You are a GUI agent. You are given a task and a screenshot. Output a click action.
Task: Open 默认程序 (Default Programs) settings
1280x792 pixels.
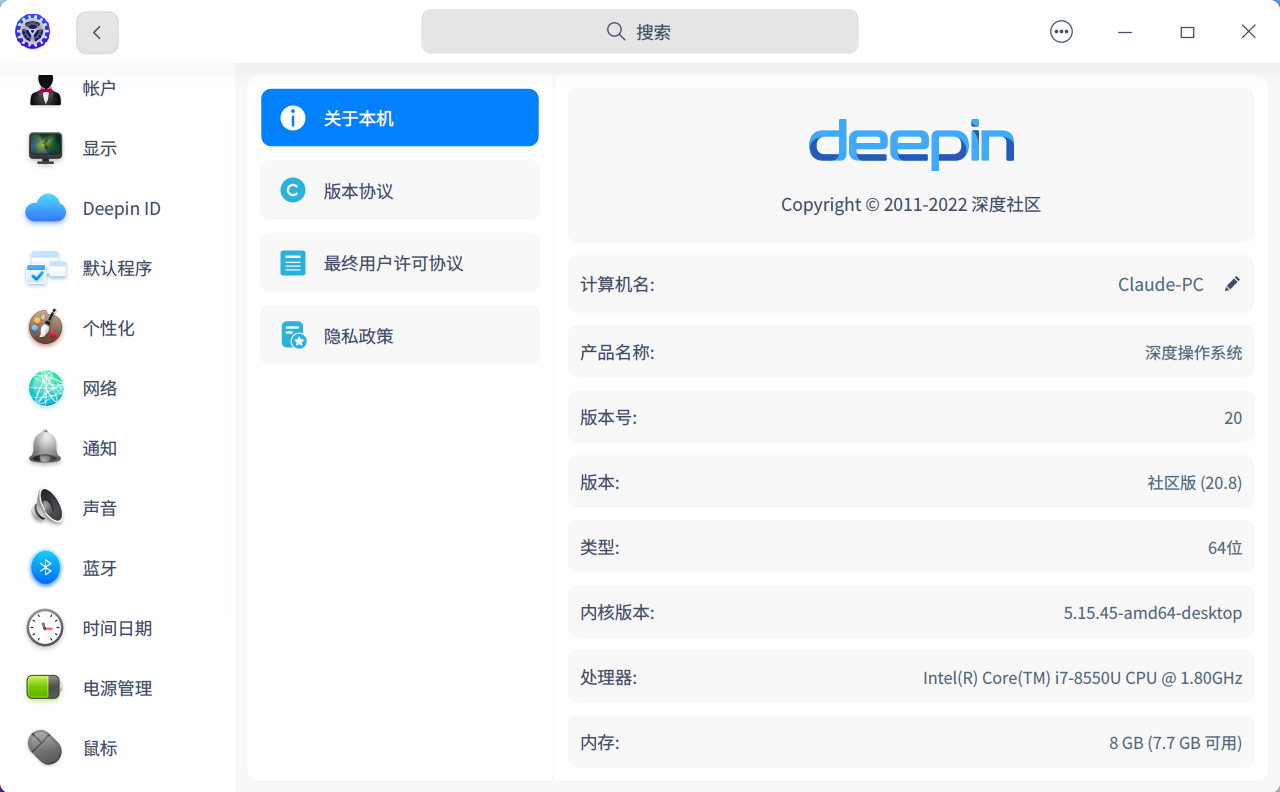120,268
